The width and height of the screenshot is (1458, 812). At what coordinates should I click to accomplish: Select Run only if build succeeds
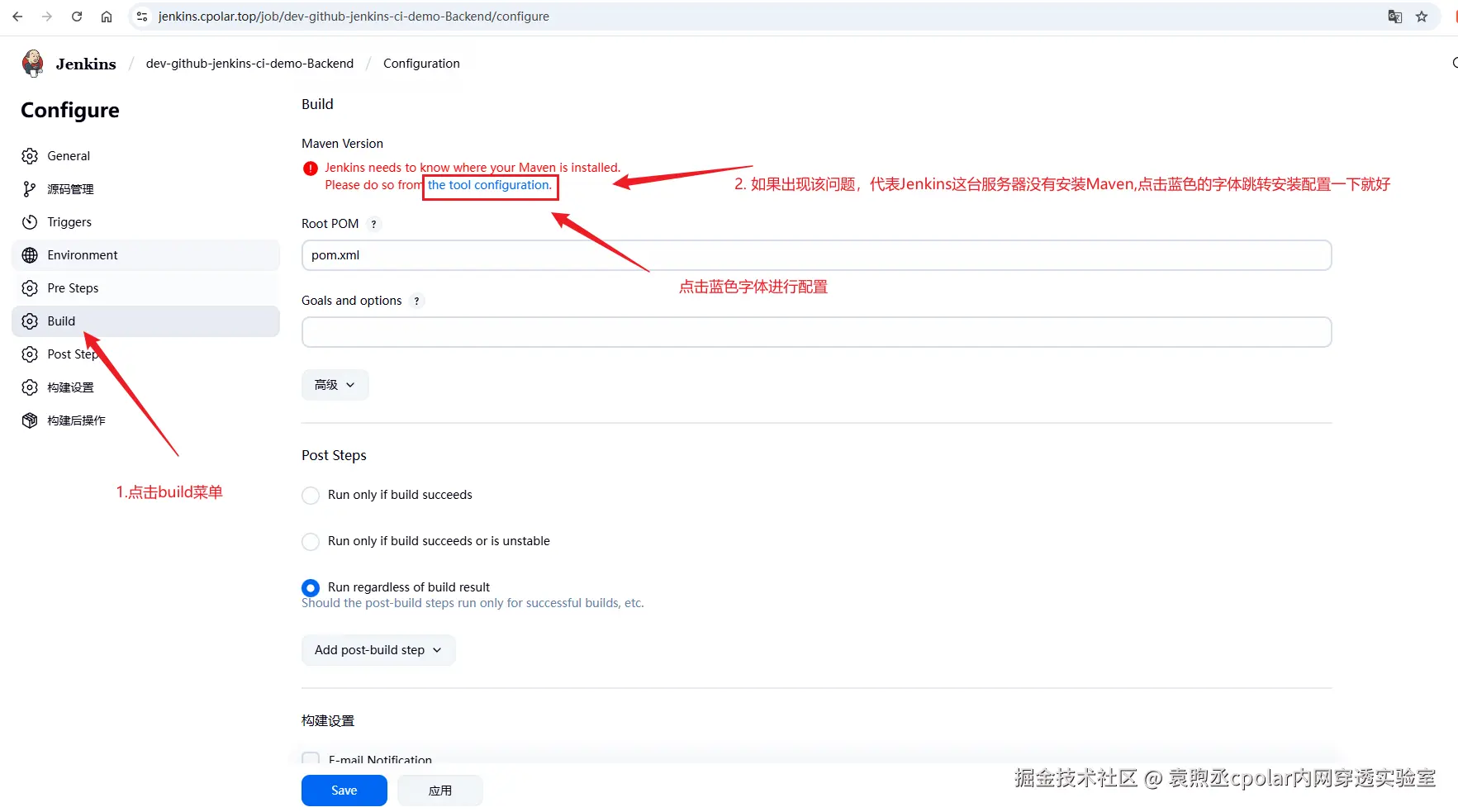pyautogui.click(x=311, y=496)
